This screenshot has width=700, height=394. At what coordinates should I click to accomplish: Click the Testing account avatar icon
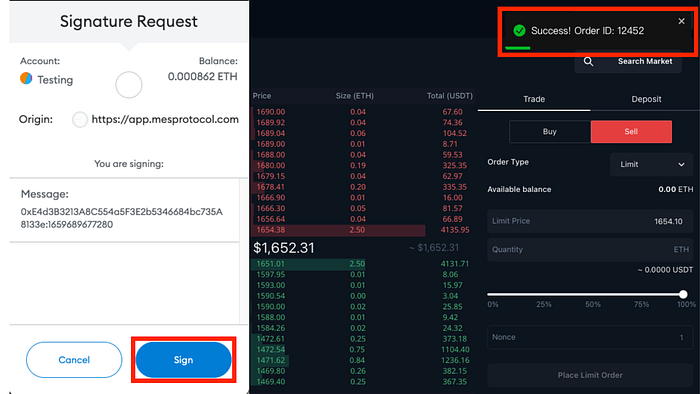(26, 79)
